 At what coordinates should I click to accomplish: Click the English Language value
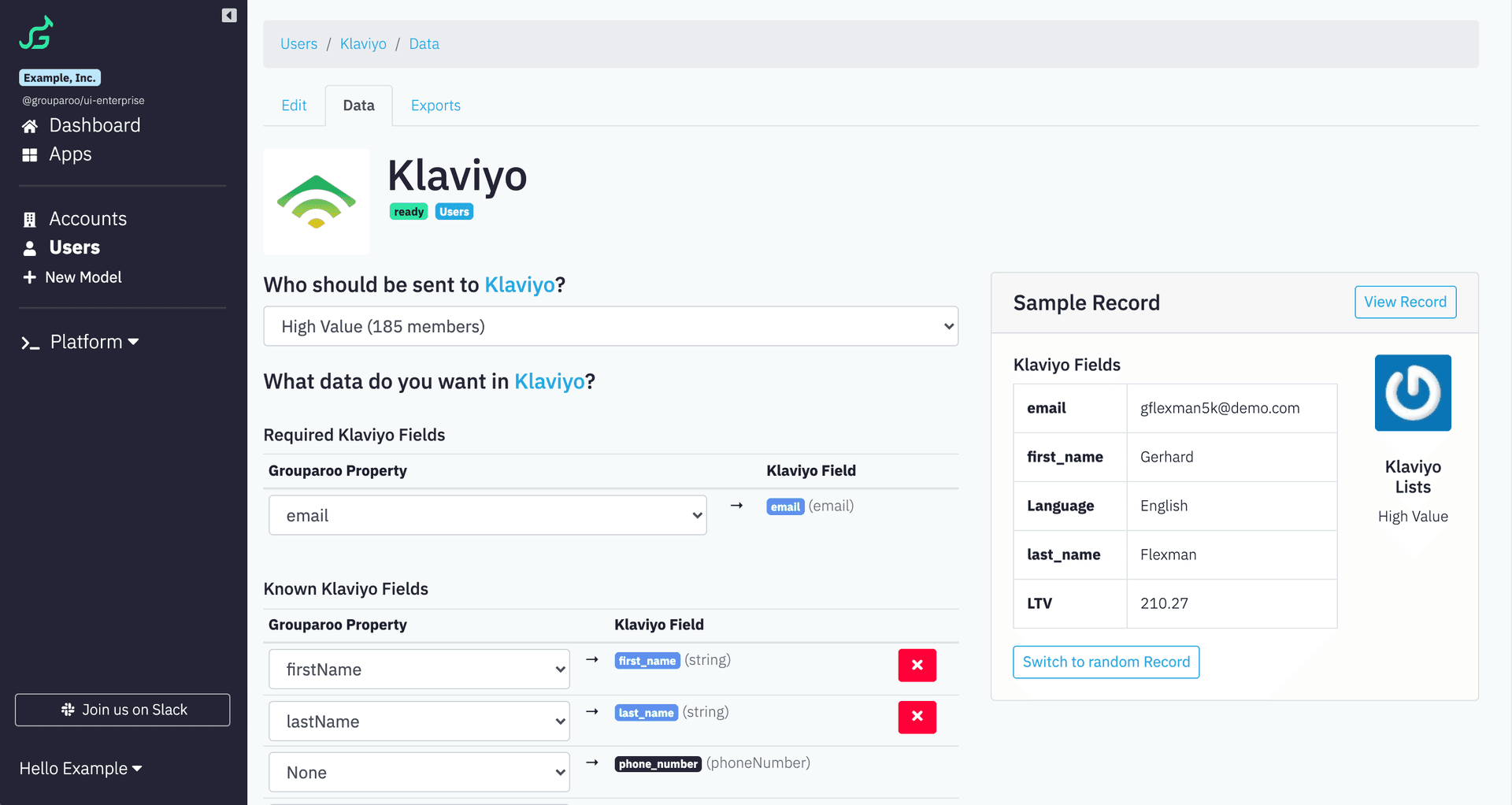1164,506
